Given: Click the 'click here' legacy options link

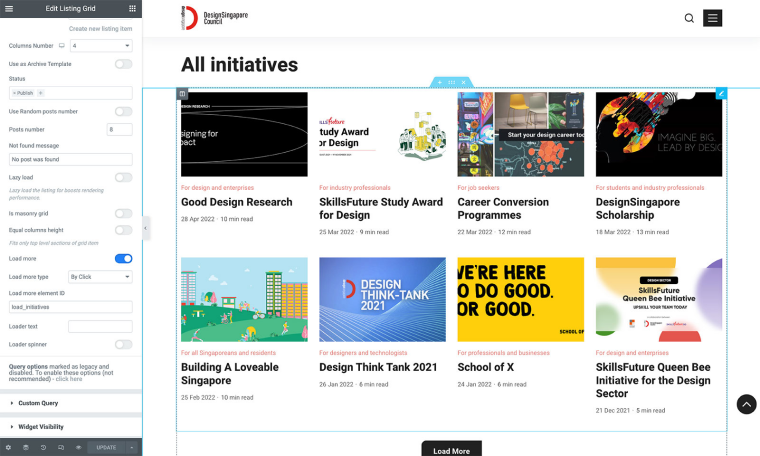Looking at the screenshot, I should (x=69, y=379).
